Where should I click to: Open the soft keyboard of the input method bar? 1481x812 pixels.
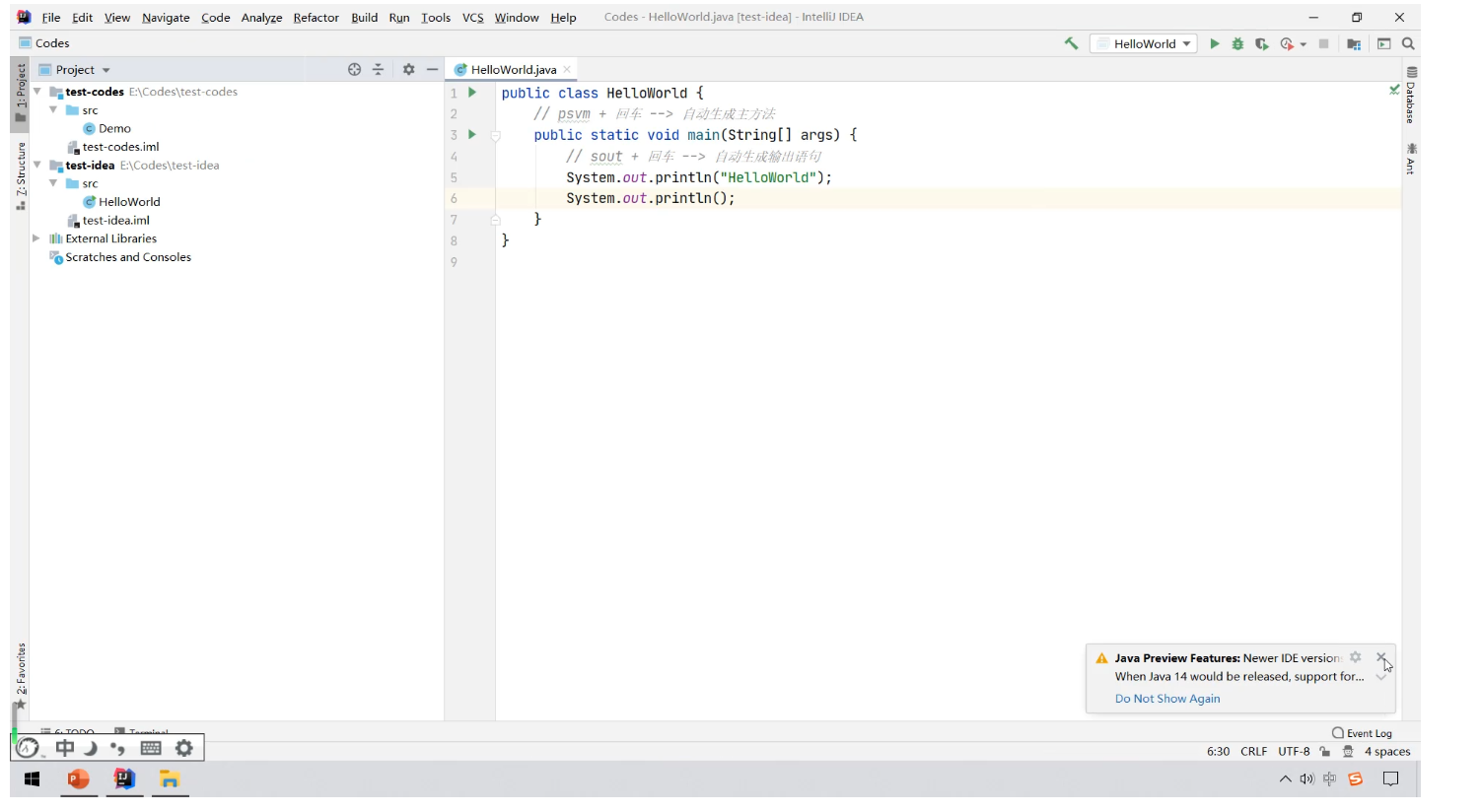[x=151, y=748]
